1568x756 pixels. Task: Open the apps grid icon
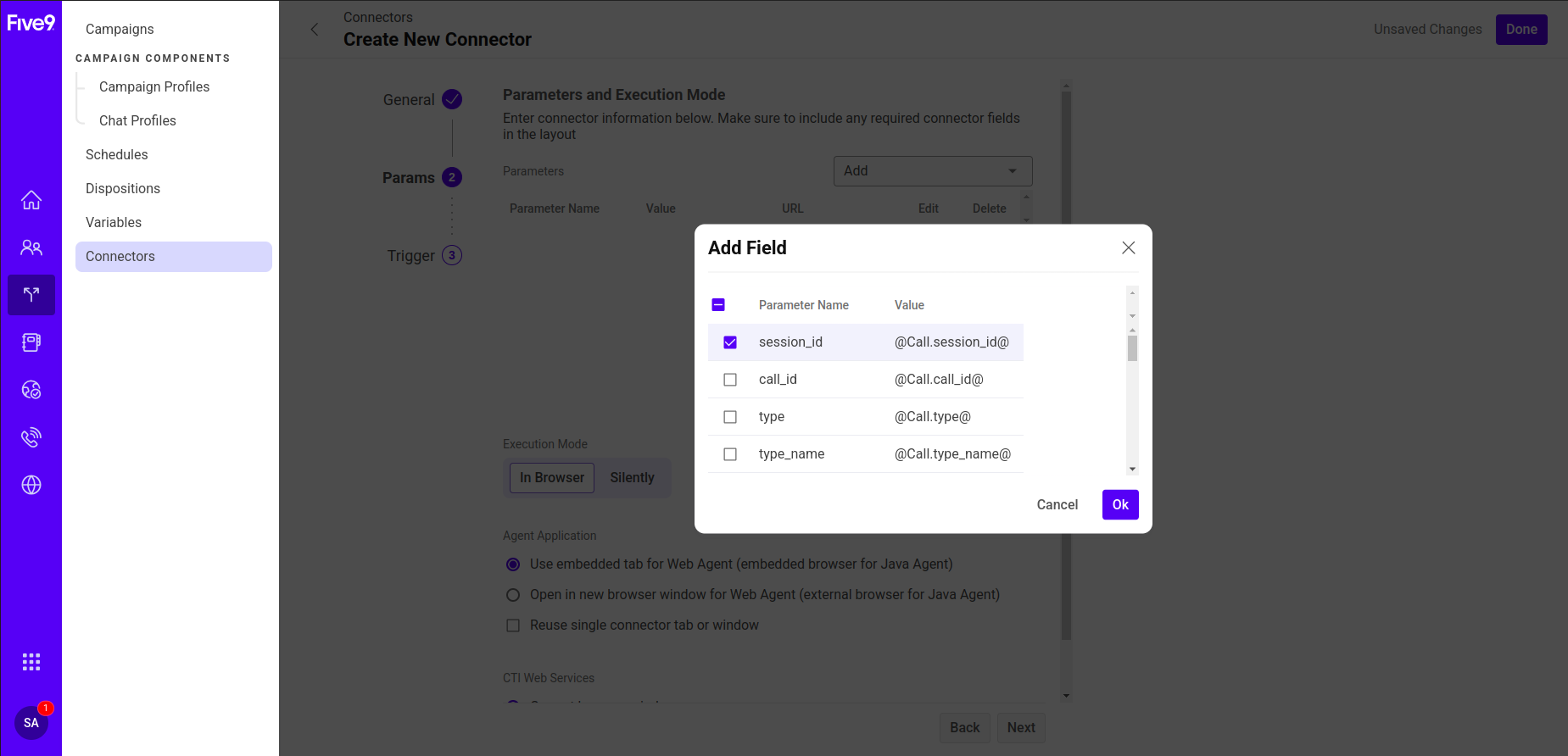click(x=31, y=662)
